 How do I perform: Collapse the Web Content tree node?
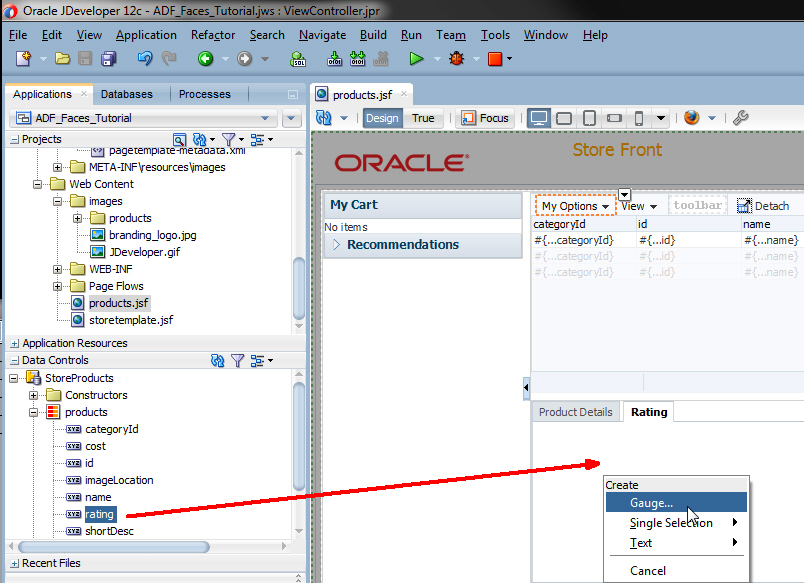click(x=37, y=184)
